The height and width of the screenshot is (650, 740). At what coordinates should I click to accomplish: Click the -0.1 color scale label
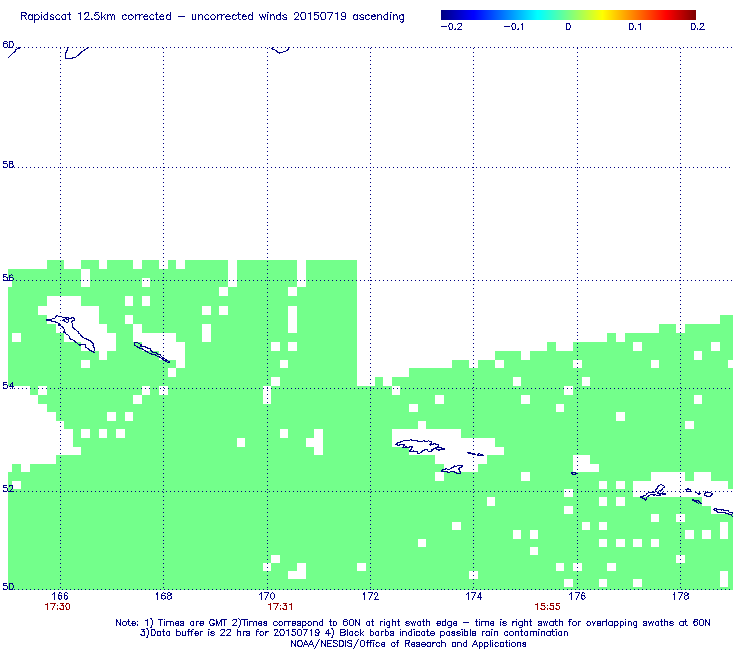point(514,27)
